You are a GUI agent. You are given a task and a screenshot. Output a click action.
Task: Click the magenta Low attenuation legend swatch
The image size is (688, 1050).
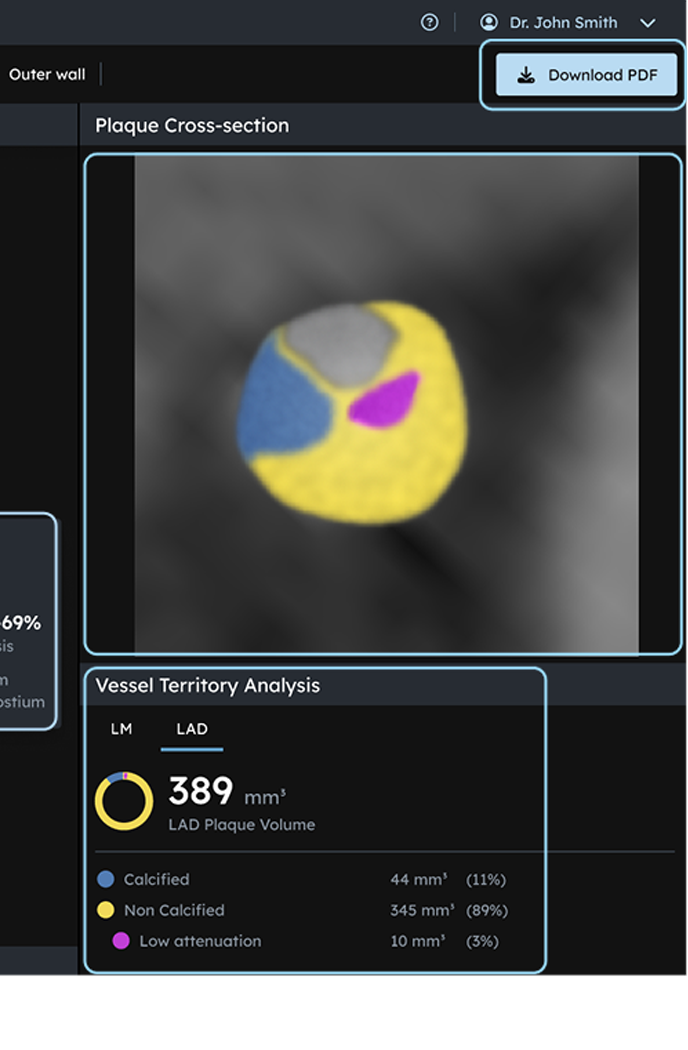pyautogui.click(x=121, y=941)
